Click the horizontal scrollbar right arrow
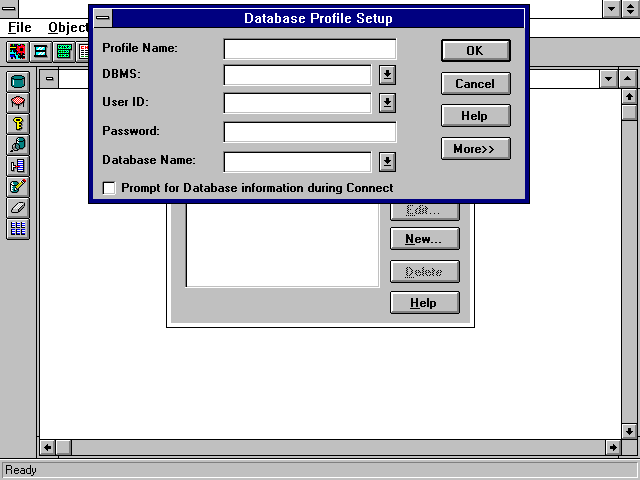The image size is (640, 480). [x=613, y=447]
